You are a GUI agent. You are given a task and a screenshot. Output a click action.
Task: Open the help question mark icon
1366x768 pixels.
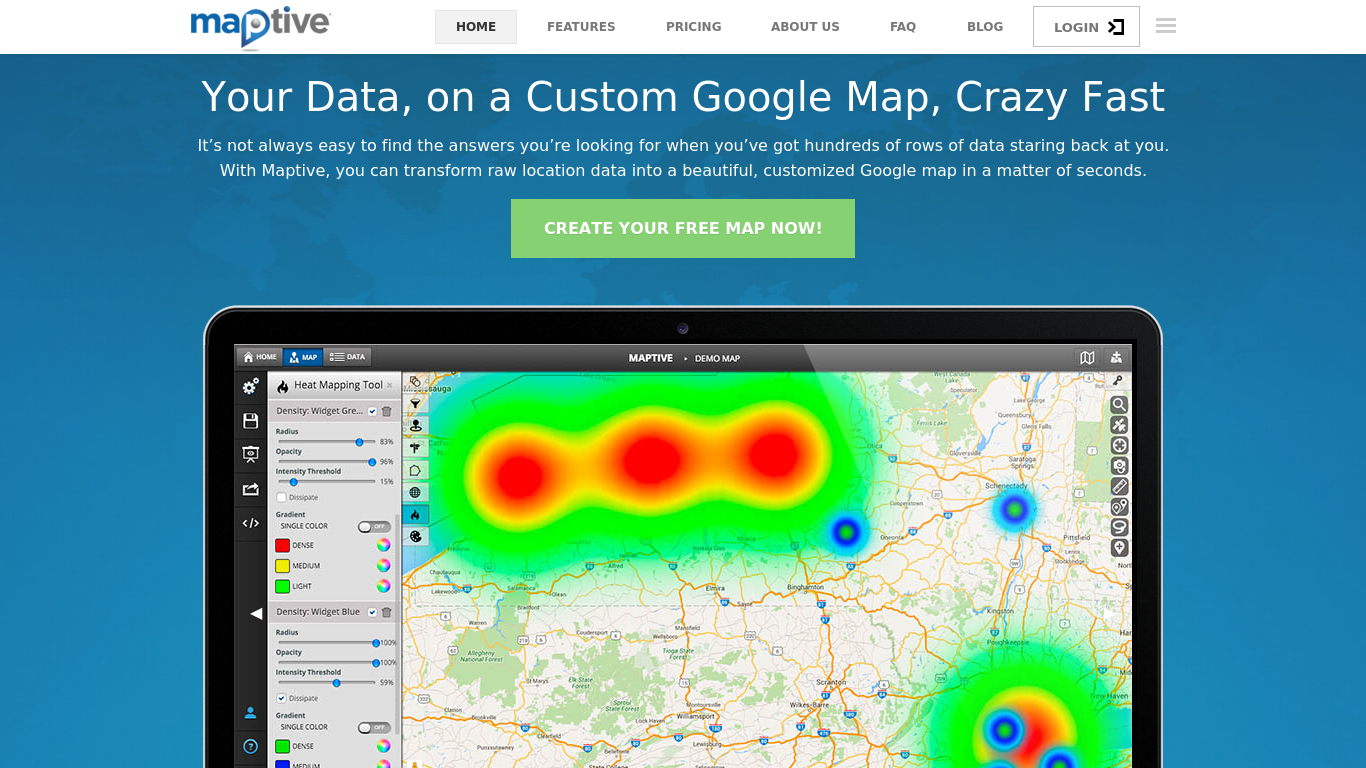tap(251, 746)
